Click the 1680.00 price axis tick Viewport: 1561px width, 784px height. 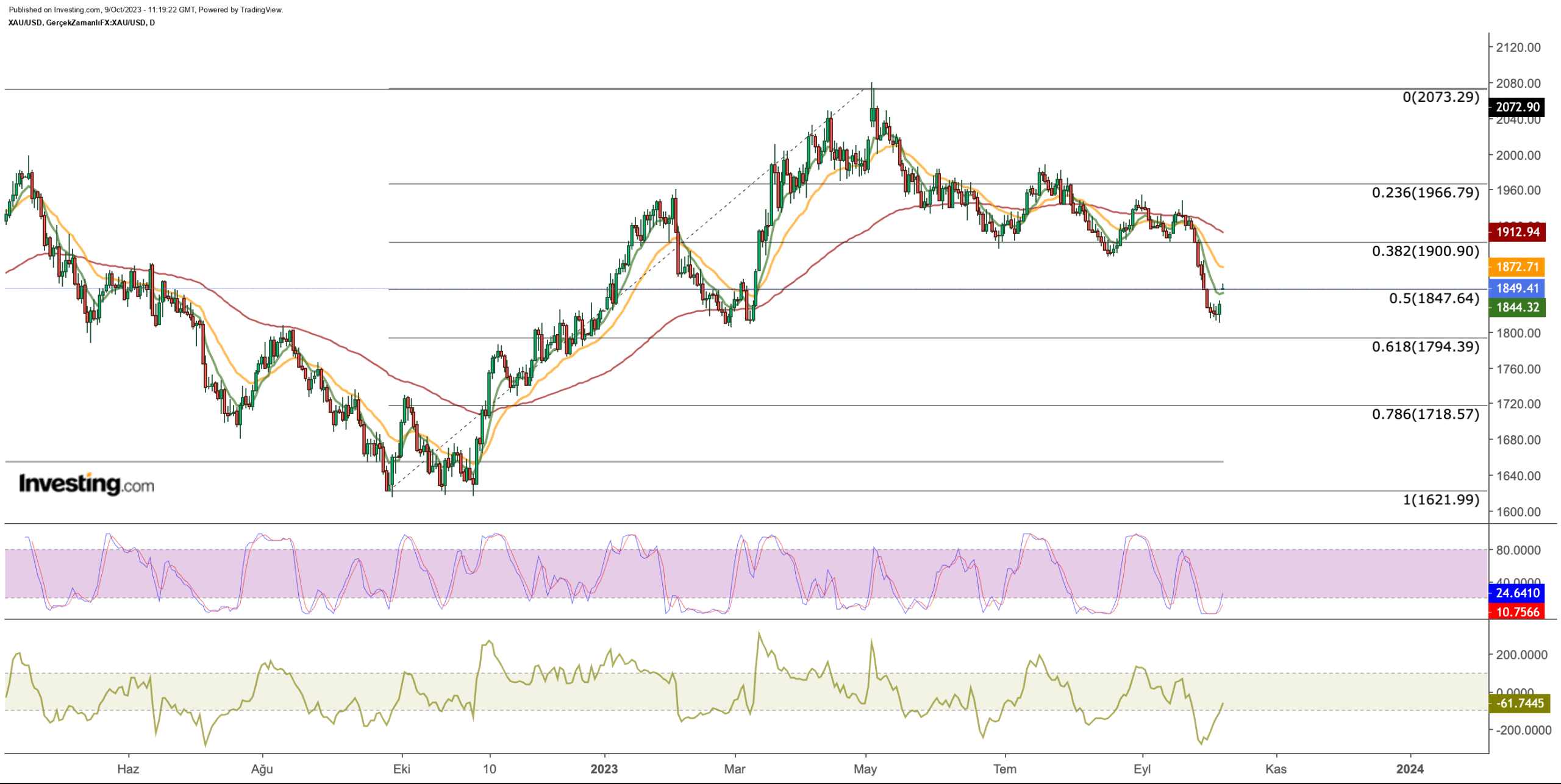coord(1518,440)
